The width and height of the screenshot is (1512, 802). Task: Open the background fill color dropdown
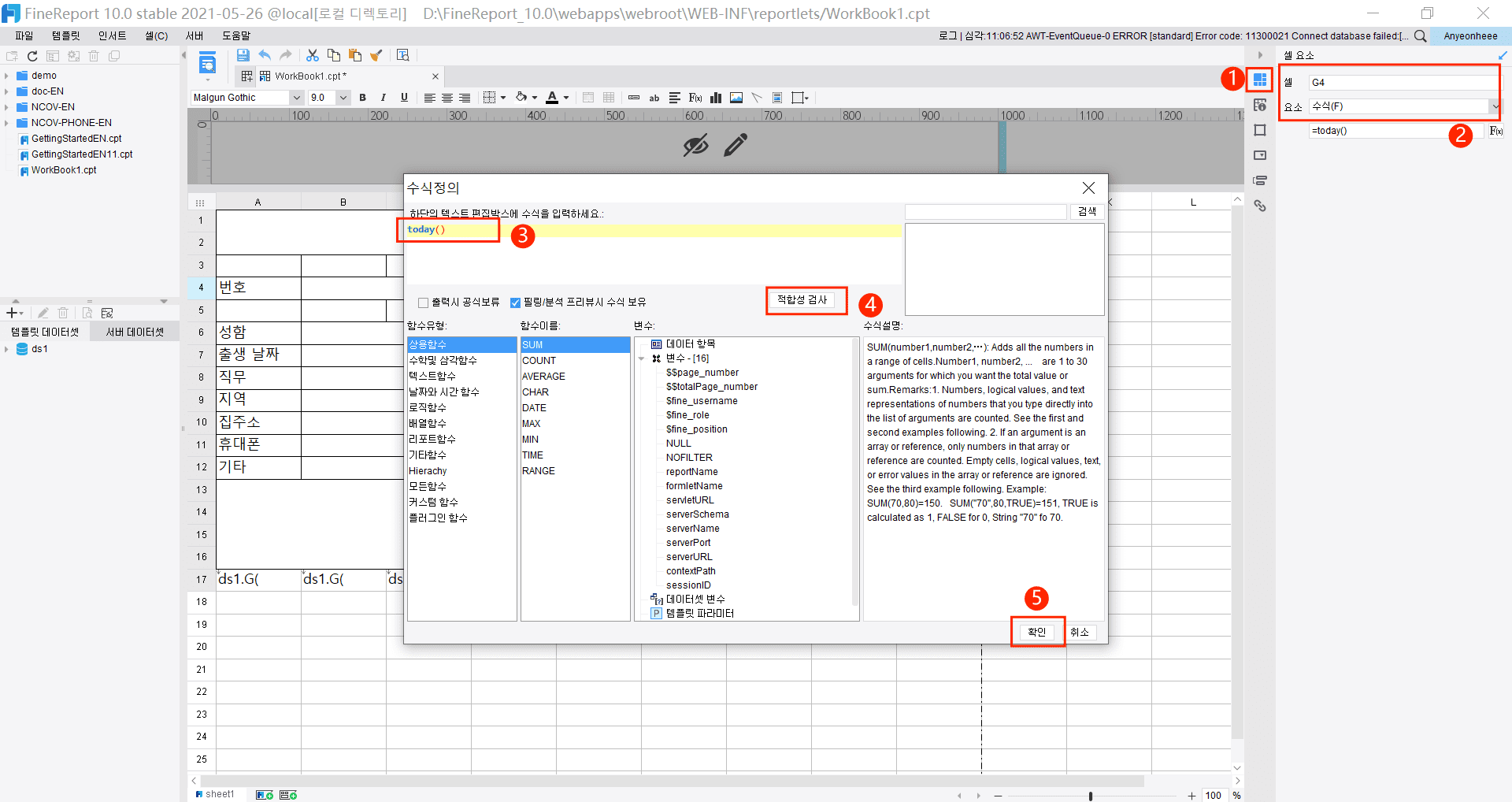[535, 98]
